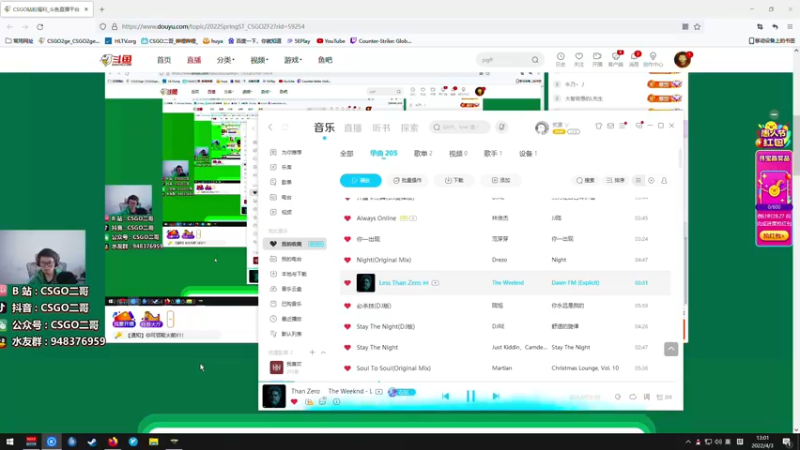Click the 下载 download button
This screenshot has width=800, height=450.
454,181
